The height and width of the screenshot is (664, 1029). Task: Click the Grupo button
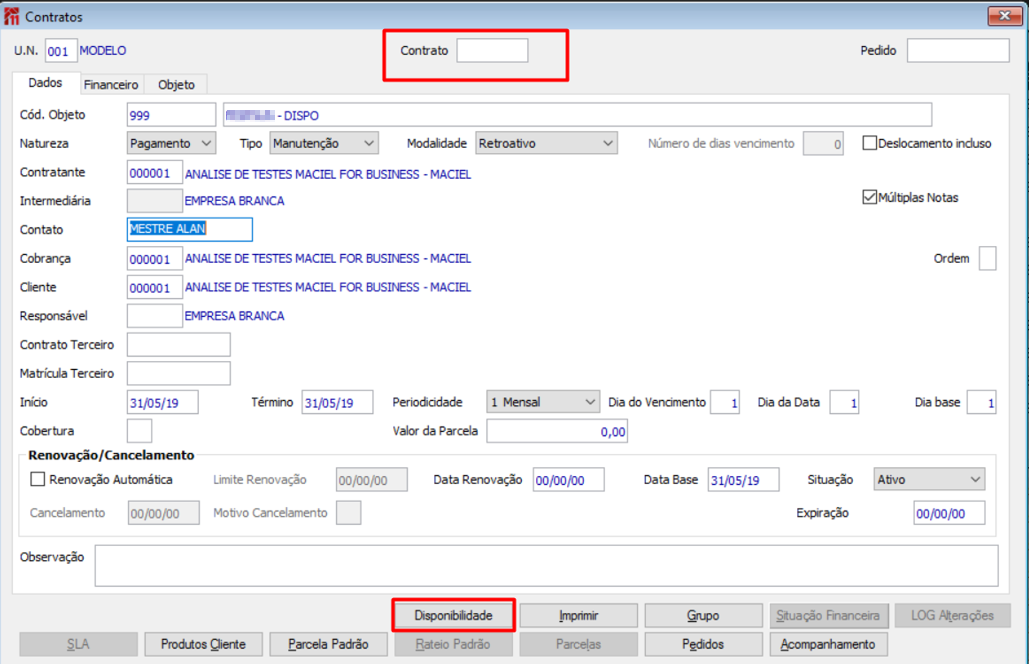click(703, 615)
